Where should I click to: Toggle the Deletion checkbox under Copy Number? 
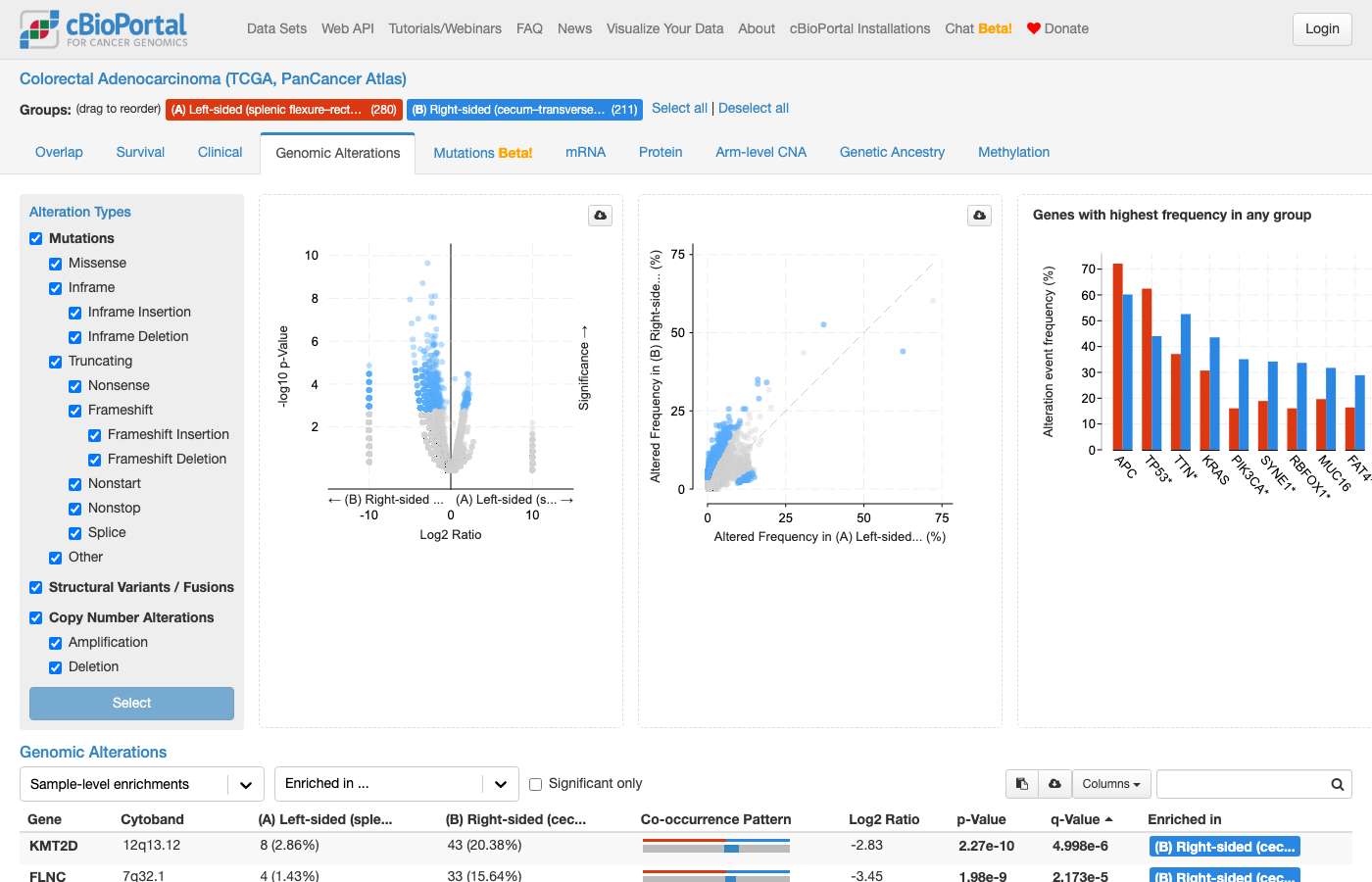56,667
